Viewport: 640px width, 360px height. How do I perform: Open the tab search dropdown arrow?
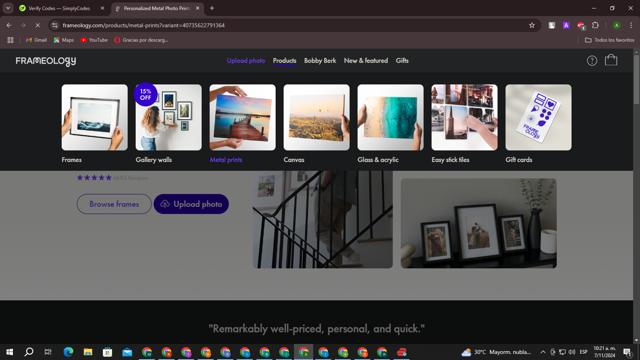(x=8, y=8)
